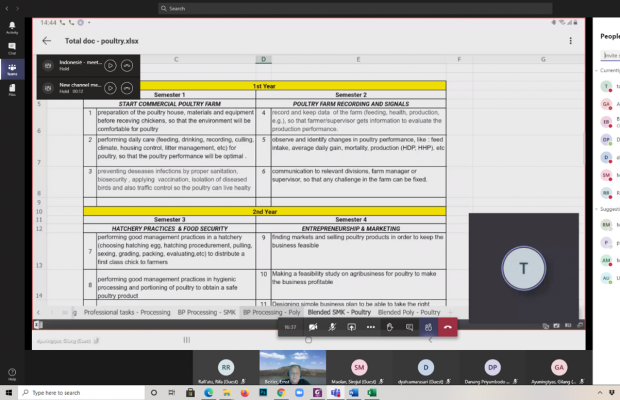Switch to BP Processing - Poly sheet tab
The width and height of the screenshot is (620, 400).
coord(272,312)
